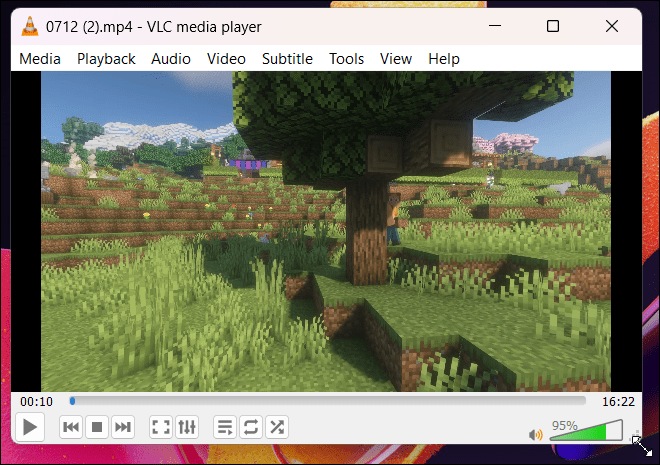660x465 pixels.
Task: Show extended settings equalizer icon
Action: (x=187, y=427)
